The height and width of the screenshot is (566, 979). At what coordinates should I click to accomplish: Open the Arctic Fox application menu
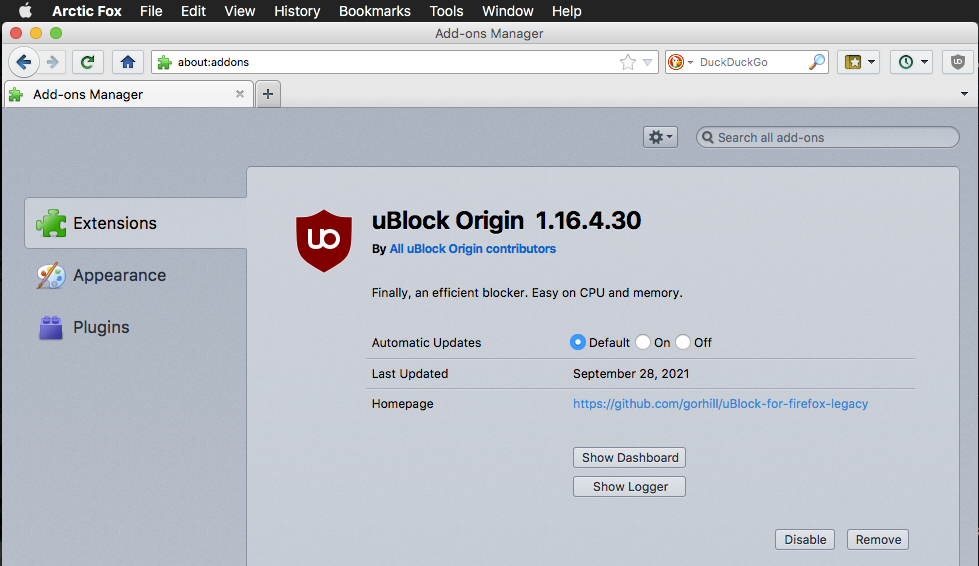coord(87,11)
